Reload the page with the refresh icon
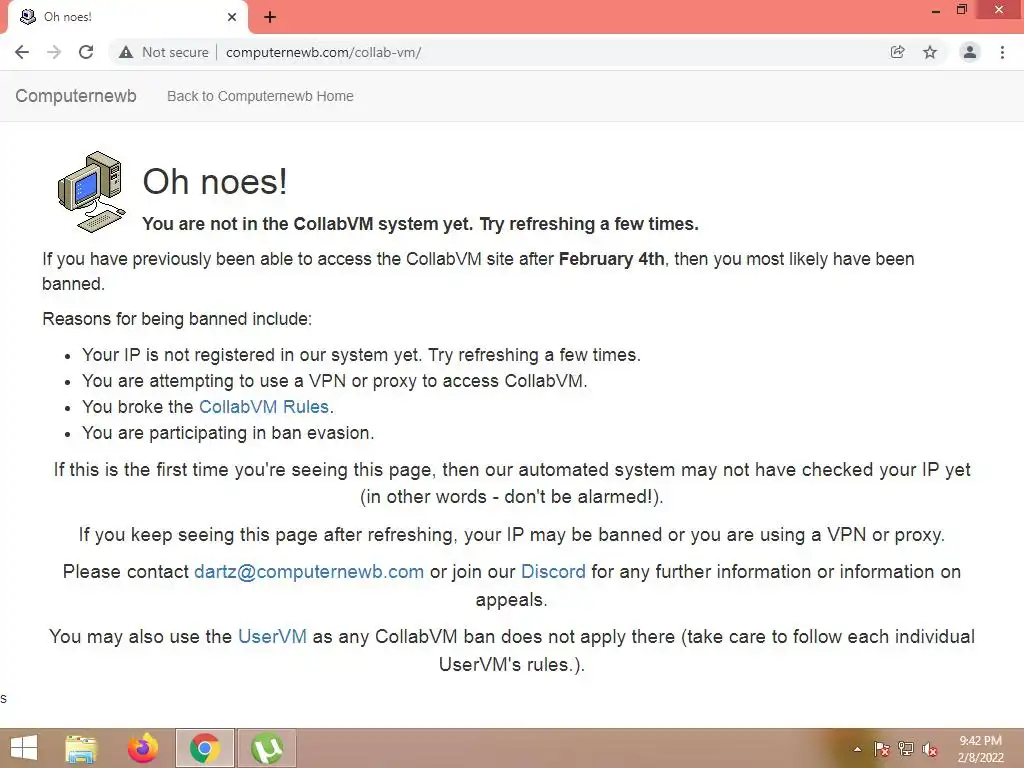The width and height of the screenshot is (1024, 768). tap(86, 52)
